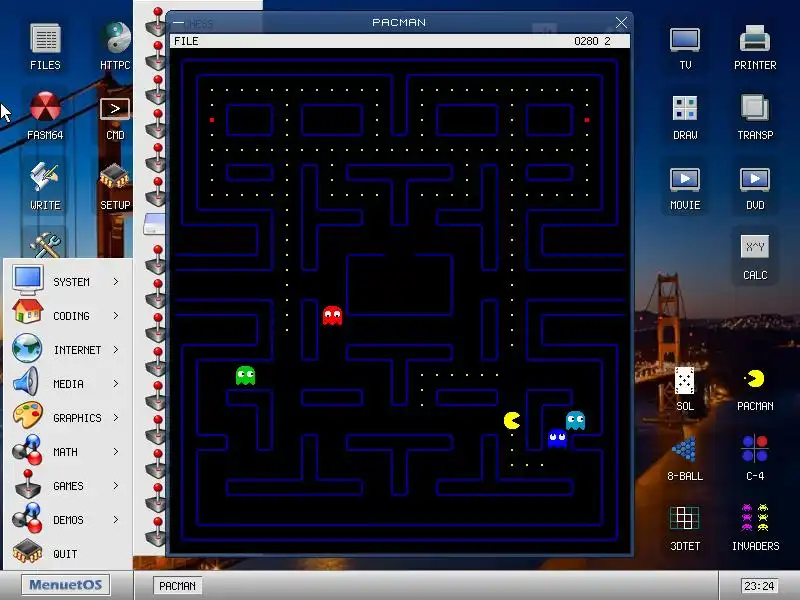Close the Pacman window
This screenshot has height=600, width=800.
[621, 22]
